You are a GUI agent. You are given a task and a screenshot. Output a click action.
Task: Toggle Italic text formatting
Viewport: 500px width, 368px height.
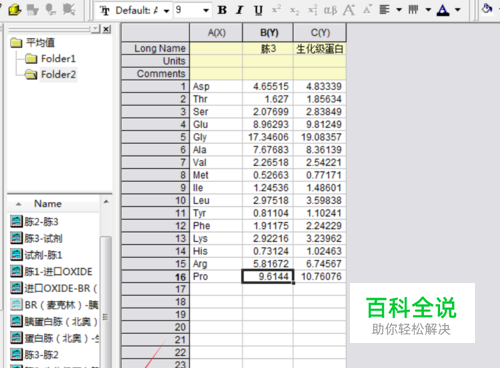[x=239, y=10]
